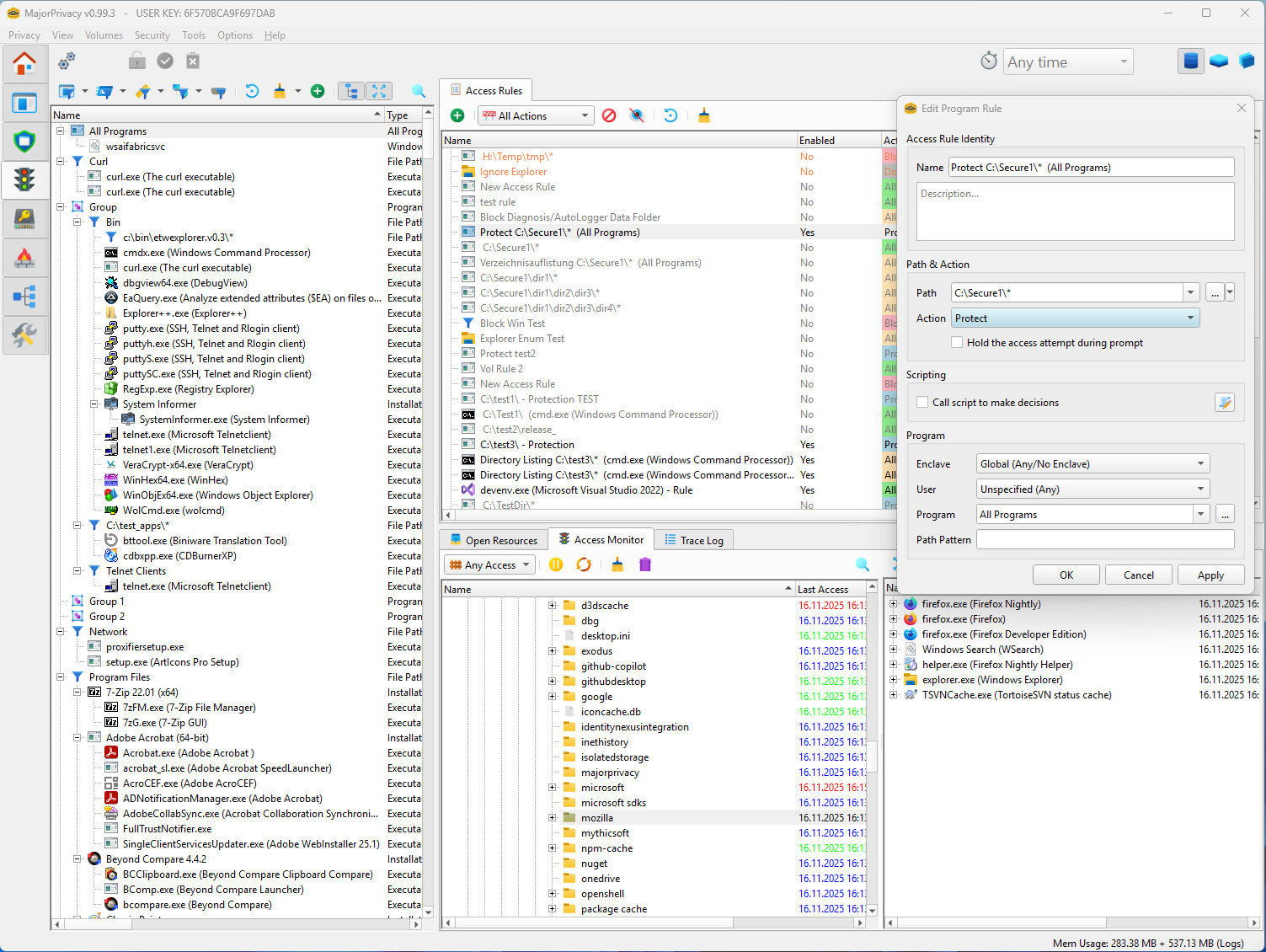This screenshot has height=952, width=1266.
Task: Switch to the Trace Log tab
Action: coord(693,540)
